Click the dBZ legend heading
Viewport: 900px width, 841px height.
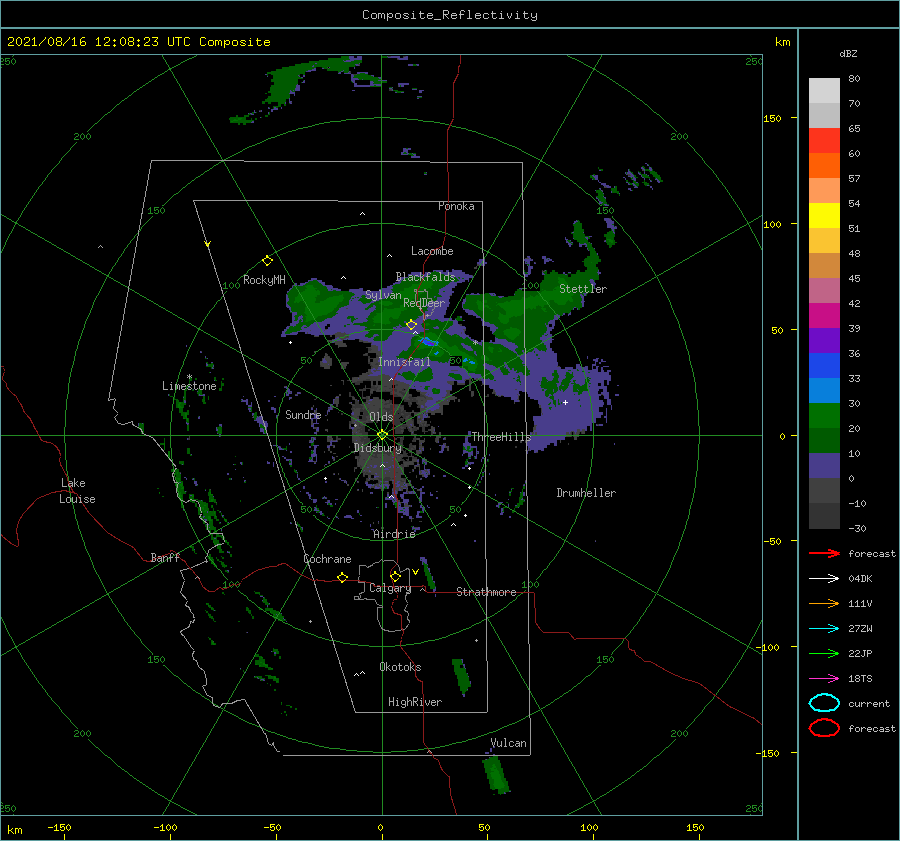[x=848, y=53]
